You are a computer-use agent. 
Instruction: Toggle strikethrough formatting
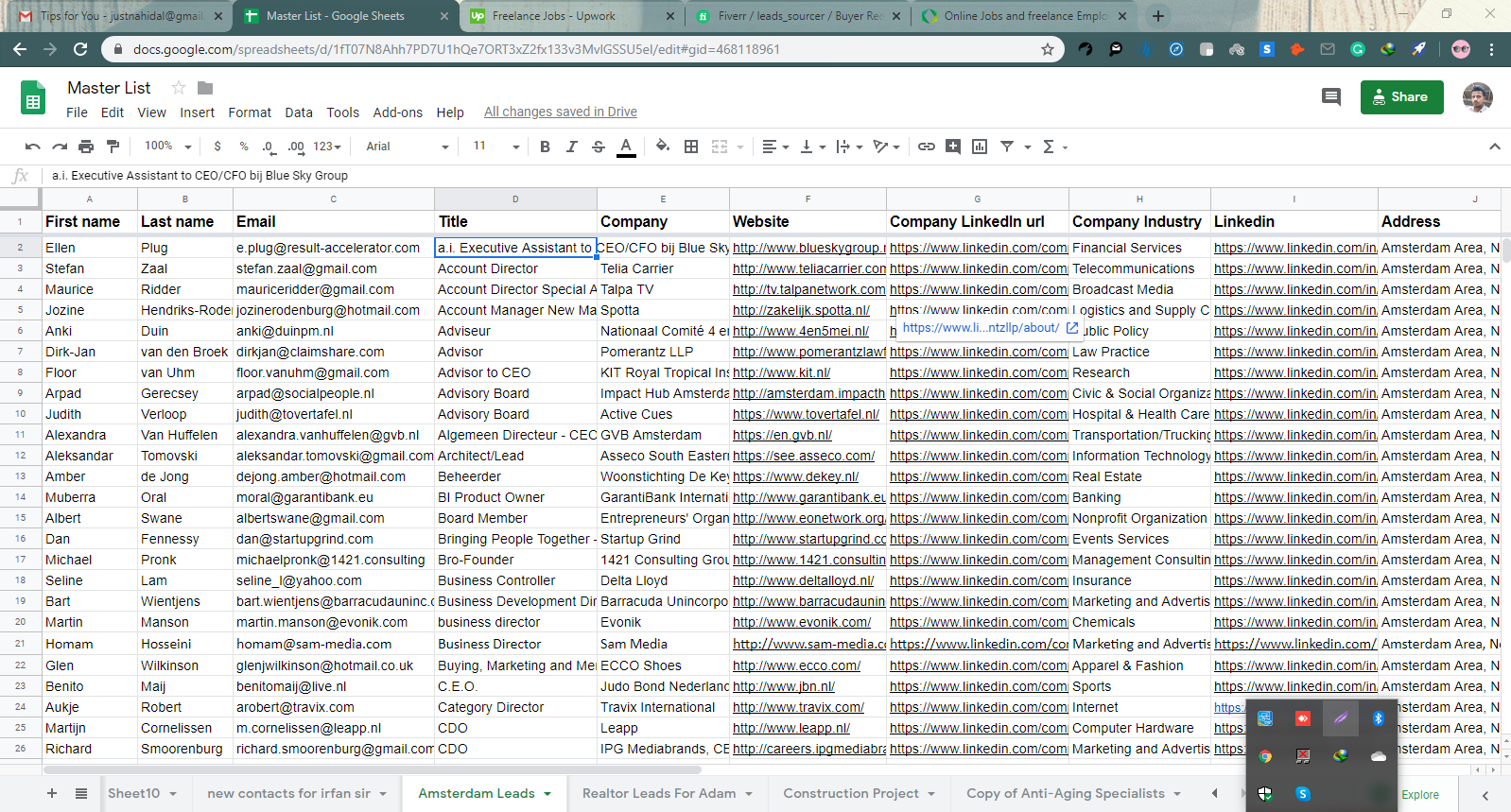click(x=599, y=147)
